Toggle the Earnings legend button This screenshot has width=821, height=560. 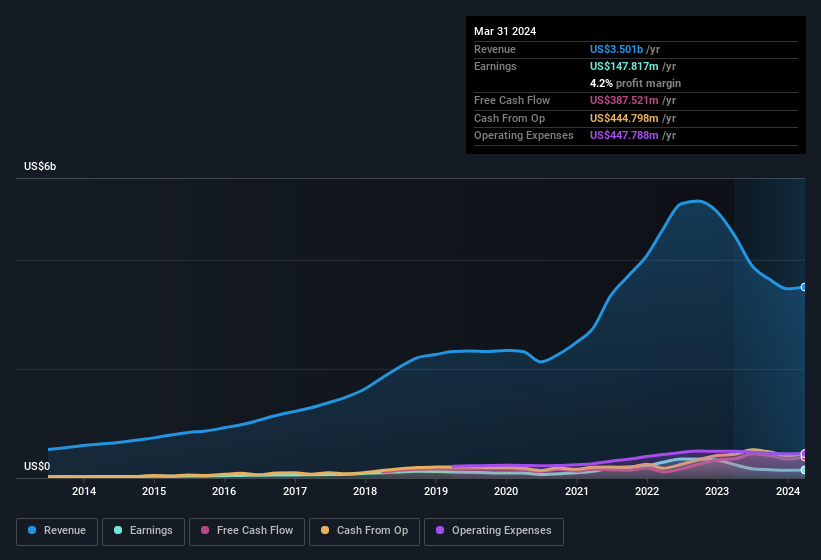click(143, 531)
